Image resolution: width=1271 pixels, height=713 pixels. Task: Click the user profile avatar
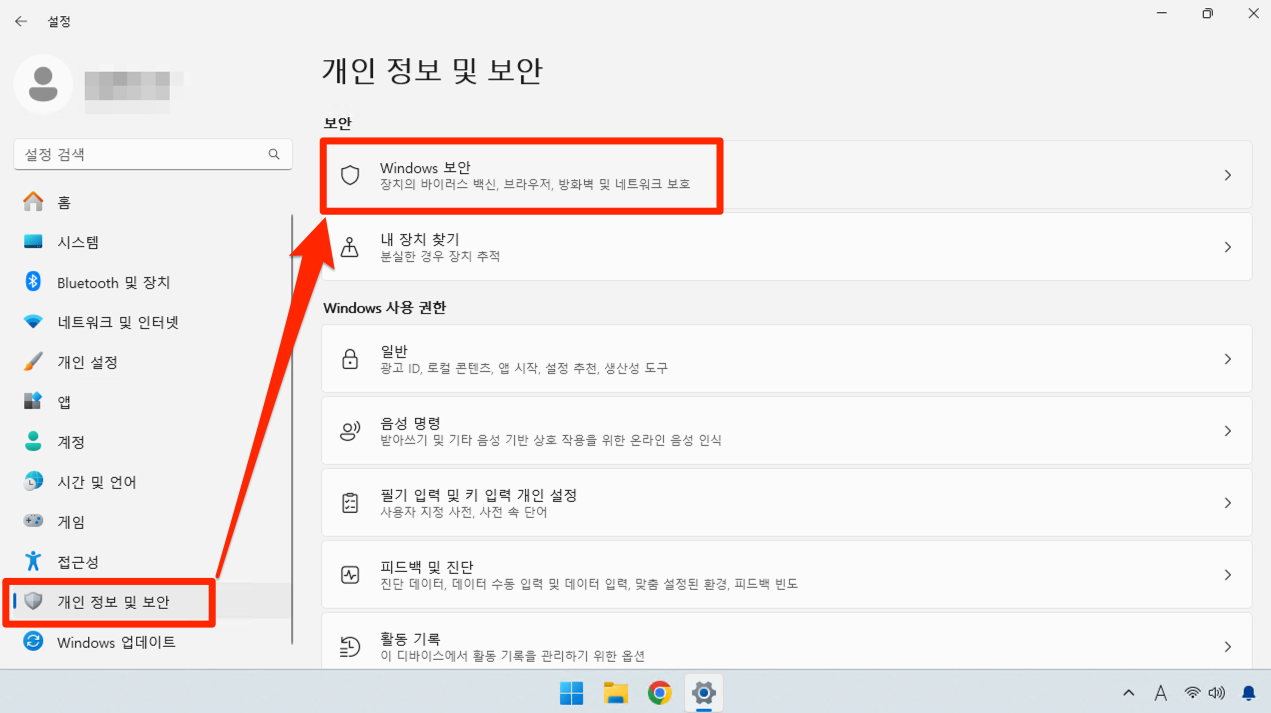click(x=43, y=85)
